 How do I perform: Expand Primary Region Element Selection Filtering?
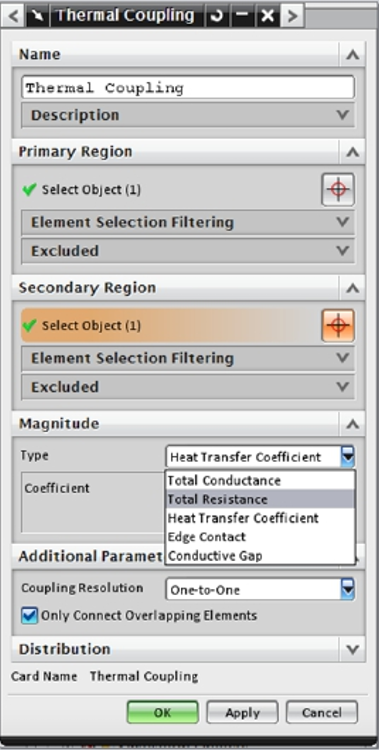point(188,222)
